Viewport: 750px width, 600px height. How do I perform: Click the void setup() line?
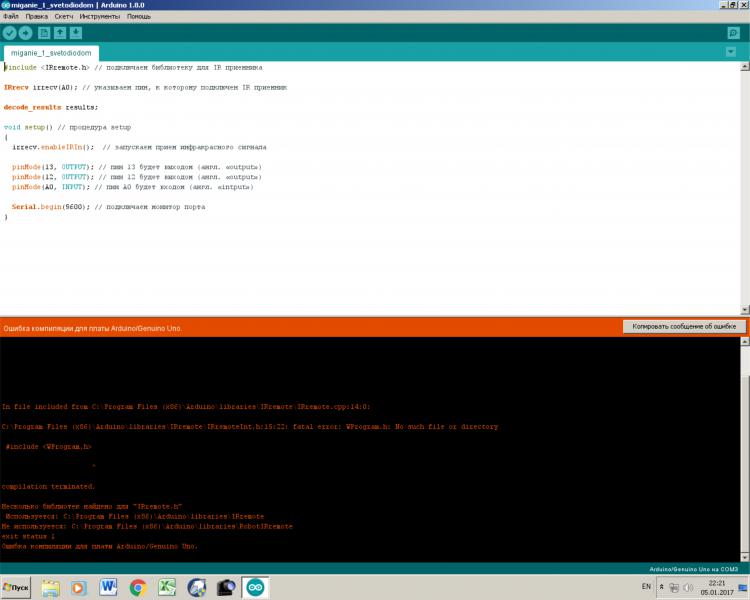click(x=67, y=127)
